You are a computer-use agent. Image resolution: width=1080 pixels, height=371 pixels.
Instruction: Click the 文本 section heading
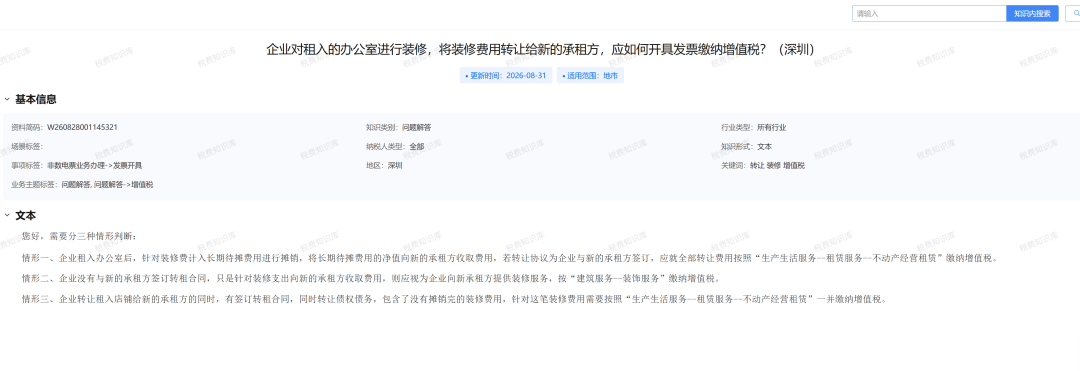point(25,215)
